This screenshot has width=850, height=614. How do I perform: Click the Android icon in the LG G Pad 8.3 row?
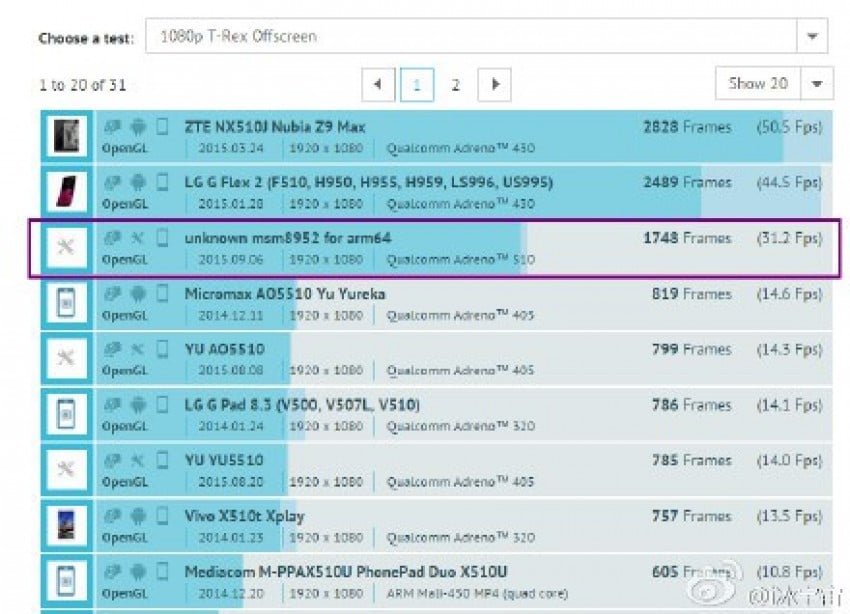coord(138,404)
